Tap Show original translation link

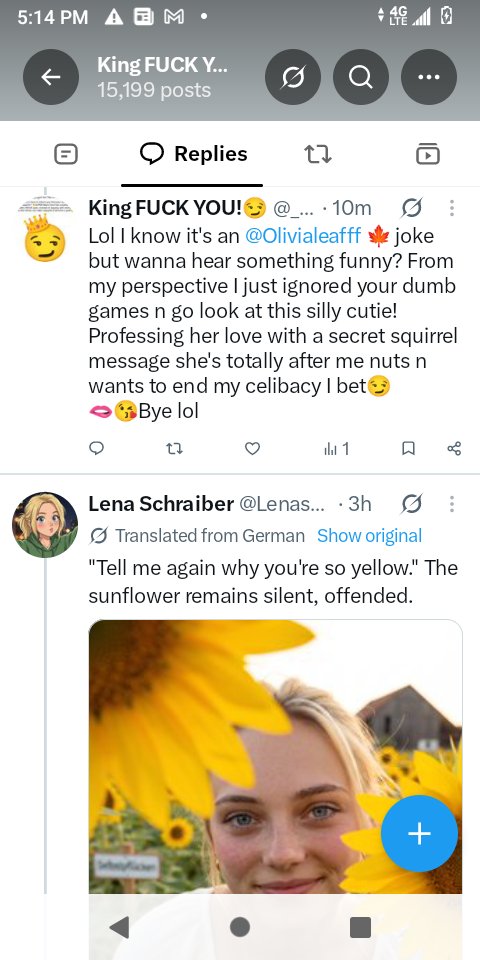(x=369, y=536)
